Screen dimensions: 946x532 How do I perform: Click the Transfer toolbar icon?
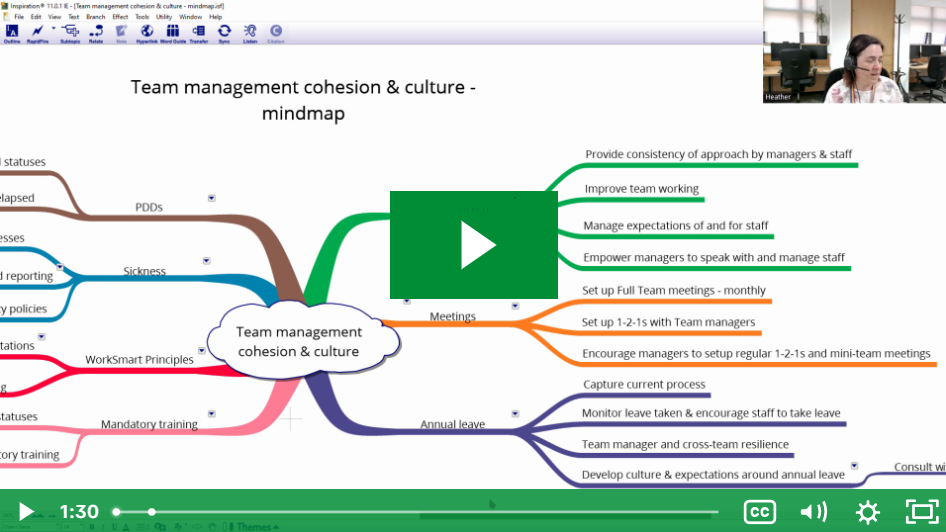pos(198,33)
